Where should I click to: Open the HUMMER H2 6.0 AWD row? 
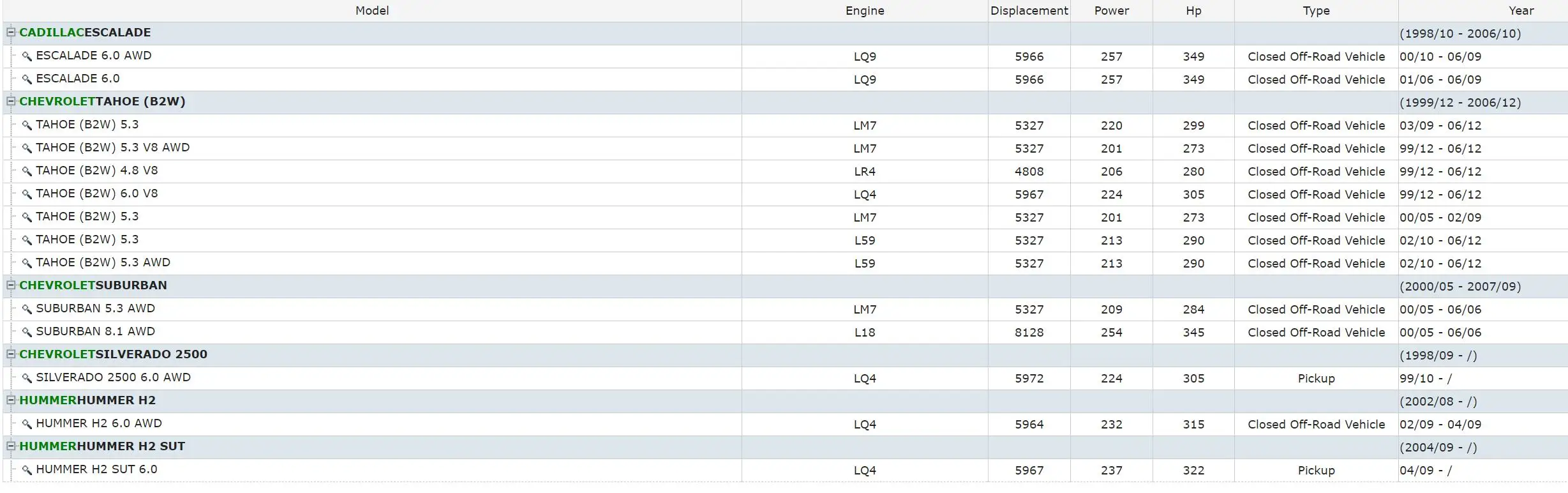click(x=99, y=423)
